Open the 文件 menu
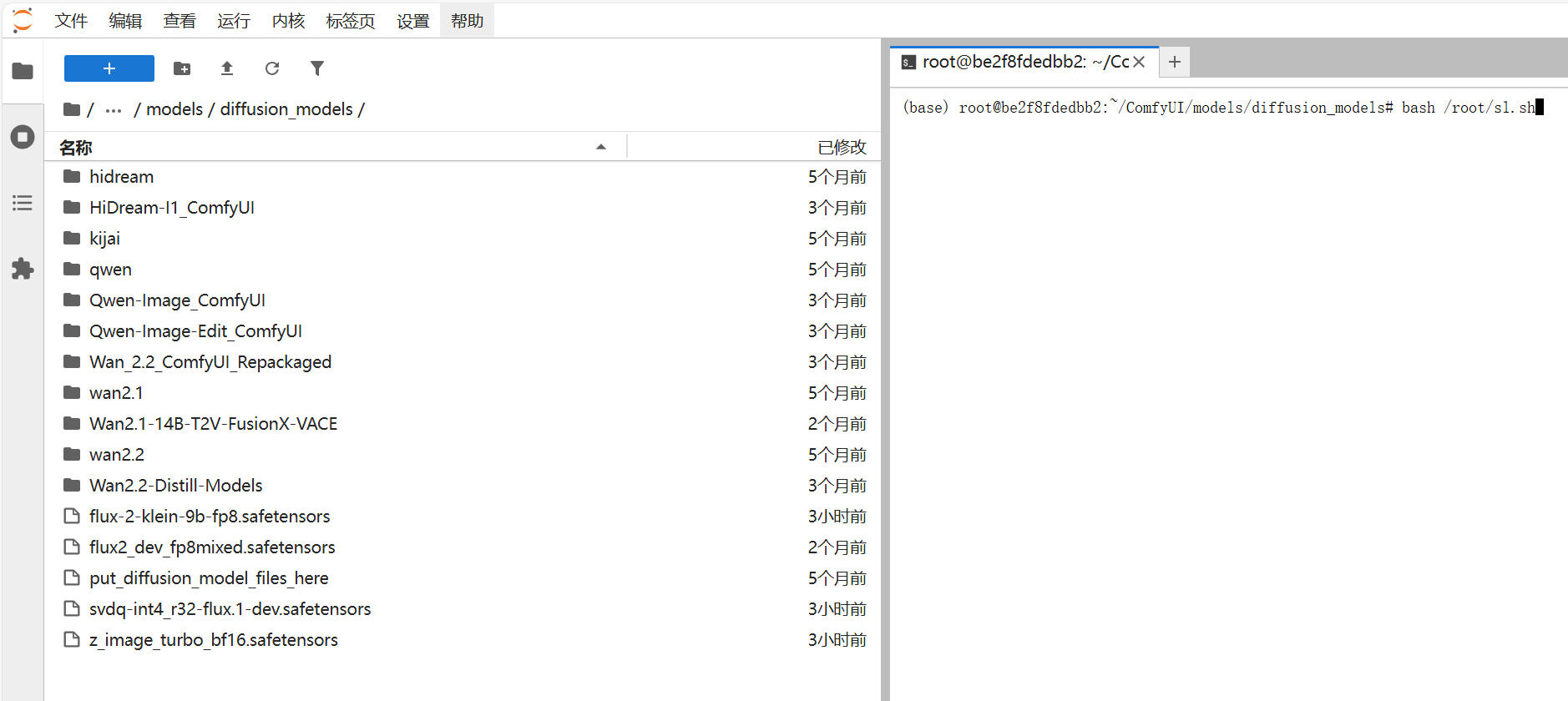 click(x=71, y=21)
